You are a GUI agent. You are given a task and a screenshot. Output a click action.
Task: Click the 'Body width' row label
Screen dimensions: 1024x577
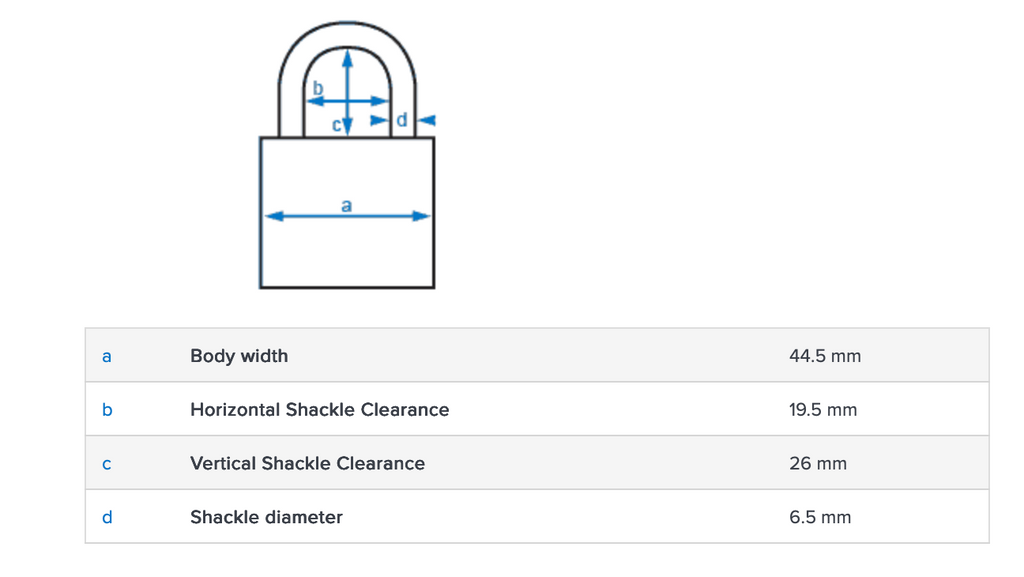[239, 356]
